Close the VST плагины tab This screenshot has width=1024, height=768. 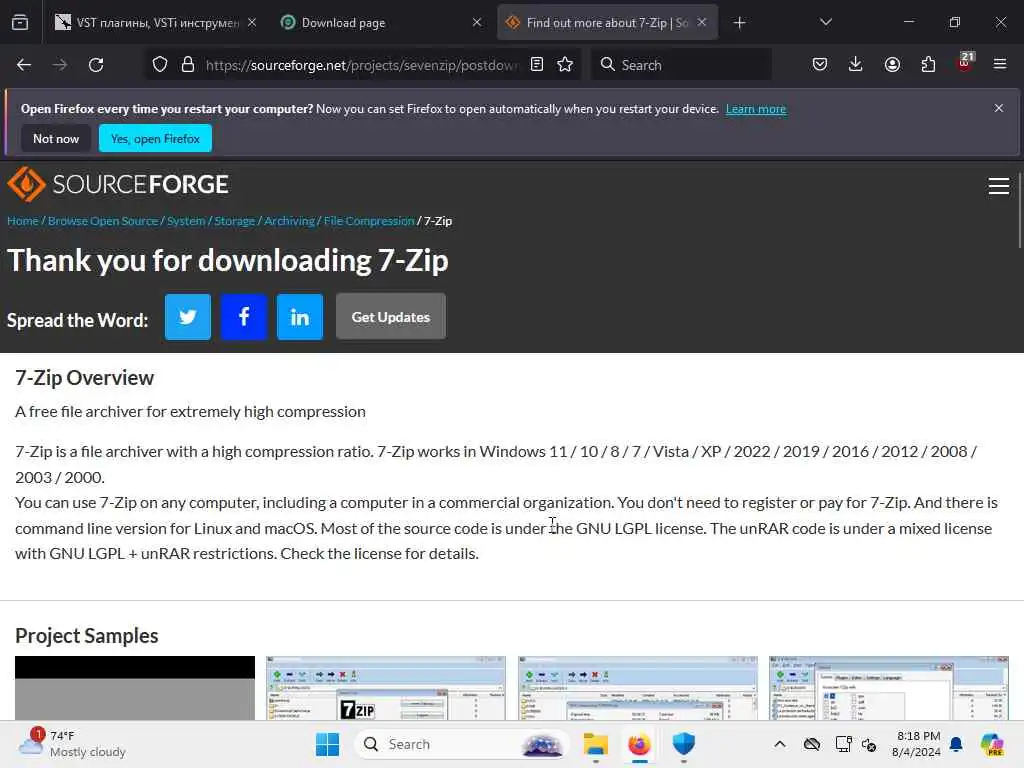[x=252, y=23]
